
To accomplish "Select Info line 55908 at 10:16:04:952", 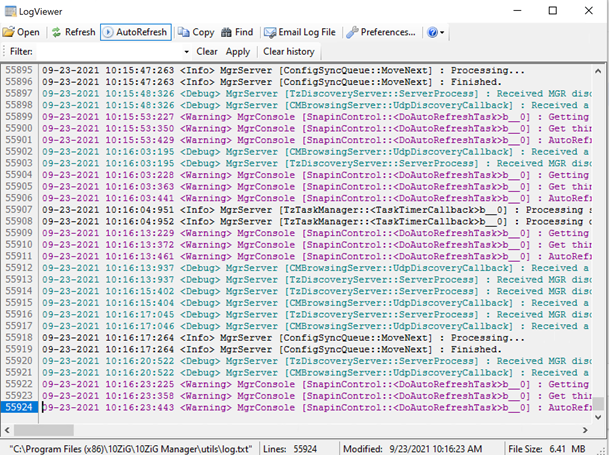I will coord(317,221).
